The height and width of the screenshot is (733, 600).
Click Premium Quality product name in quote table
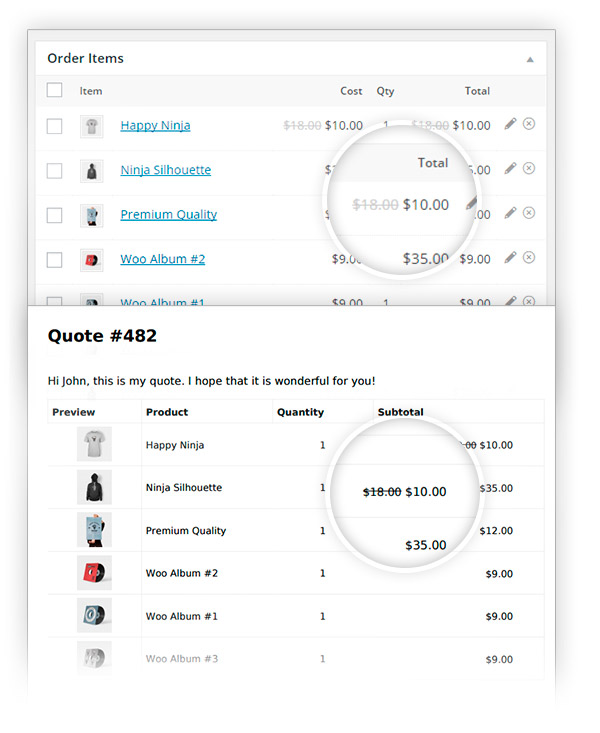pyautogui.click(x=186, y=531)
